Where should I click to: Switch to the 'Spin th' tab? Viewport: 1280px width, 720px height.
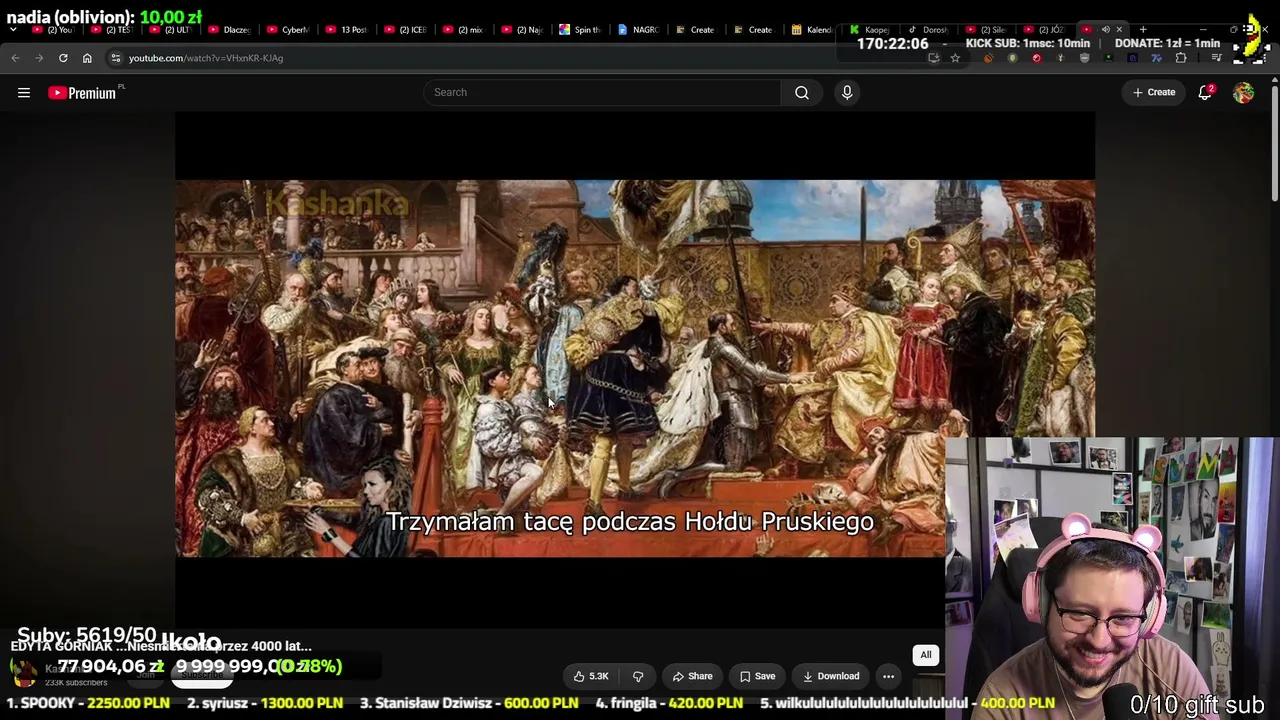click(580, 30)
